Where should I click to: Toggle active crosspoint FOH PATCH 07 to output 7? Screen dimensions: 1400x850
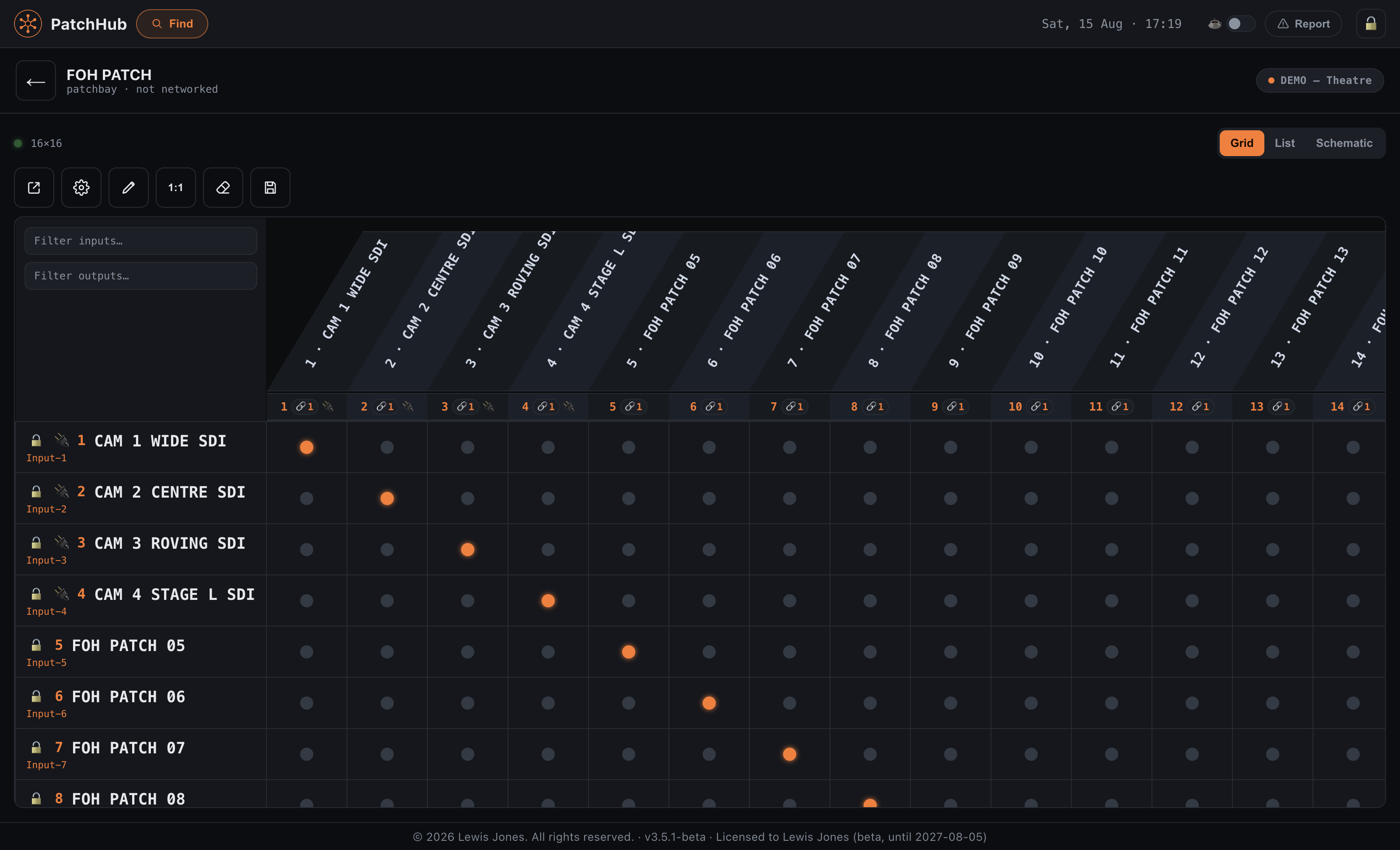(790, 754)
